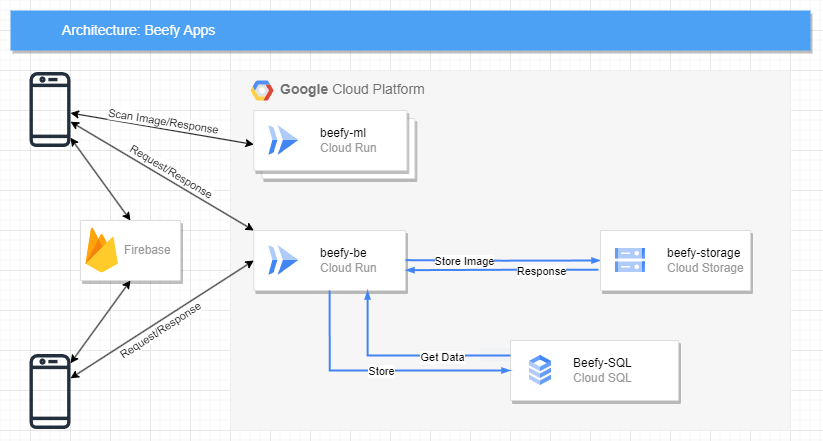Select the beefy-ml Cloud Run icon
823x441 pixels.
tap(282, 140)
